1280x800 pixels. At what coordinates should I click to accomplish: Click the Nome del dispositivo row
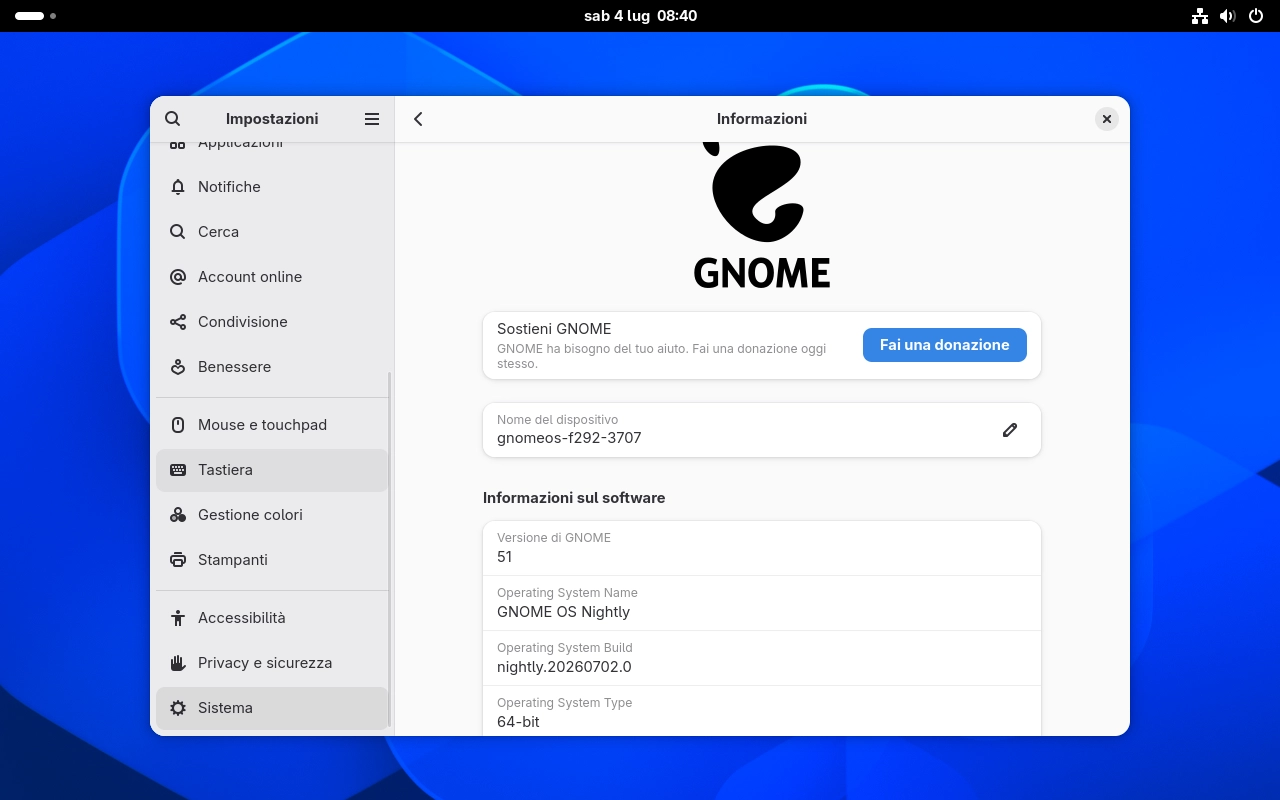(762, 430)
